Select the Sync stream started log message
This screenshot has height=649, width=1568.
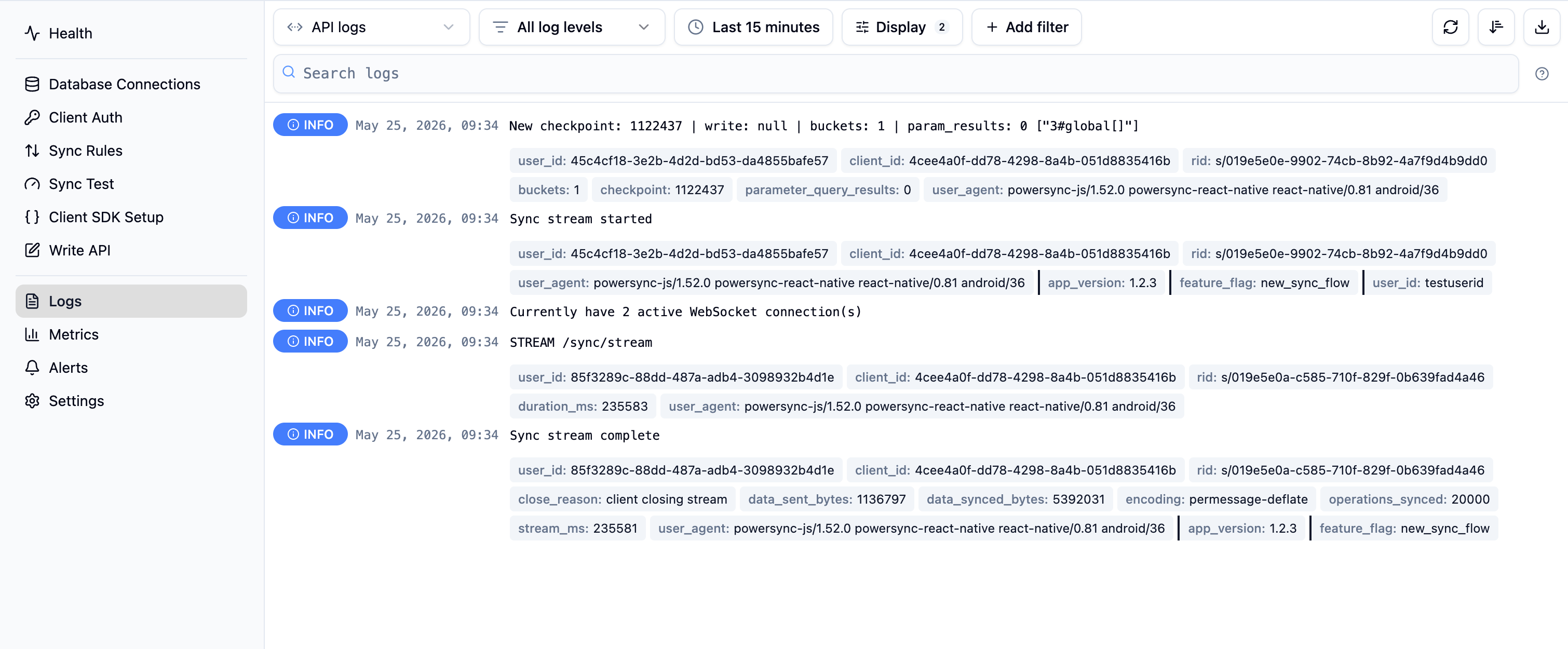pos(580,219)
